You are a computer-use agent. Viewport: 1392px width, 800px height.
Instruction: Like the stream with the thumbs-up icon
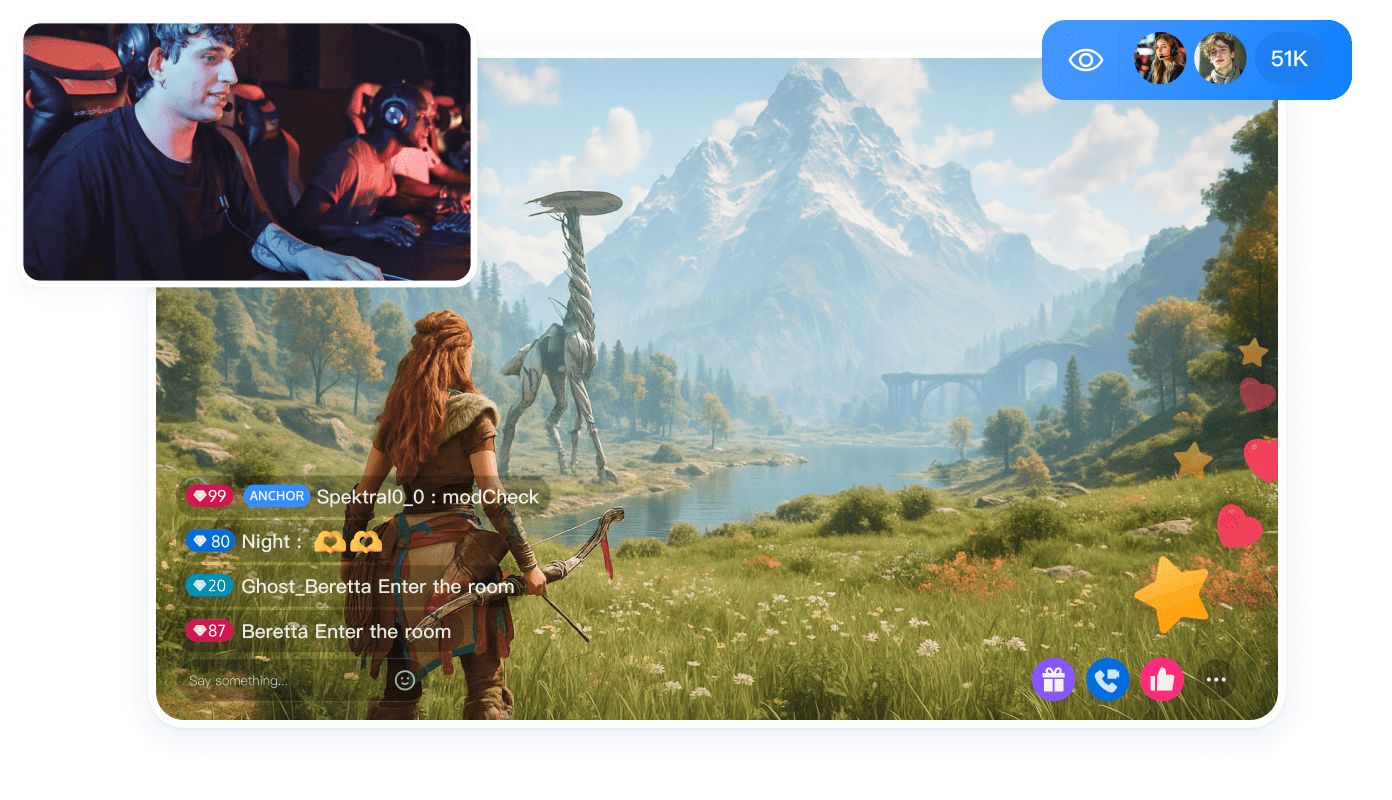click(x=1162, y=680)
